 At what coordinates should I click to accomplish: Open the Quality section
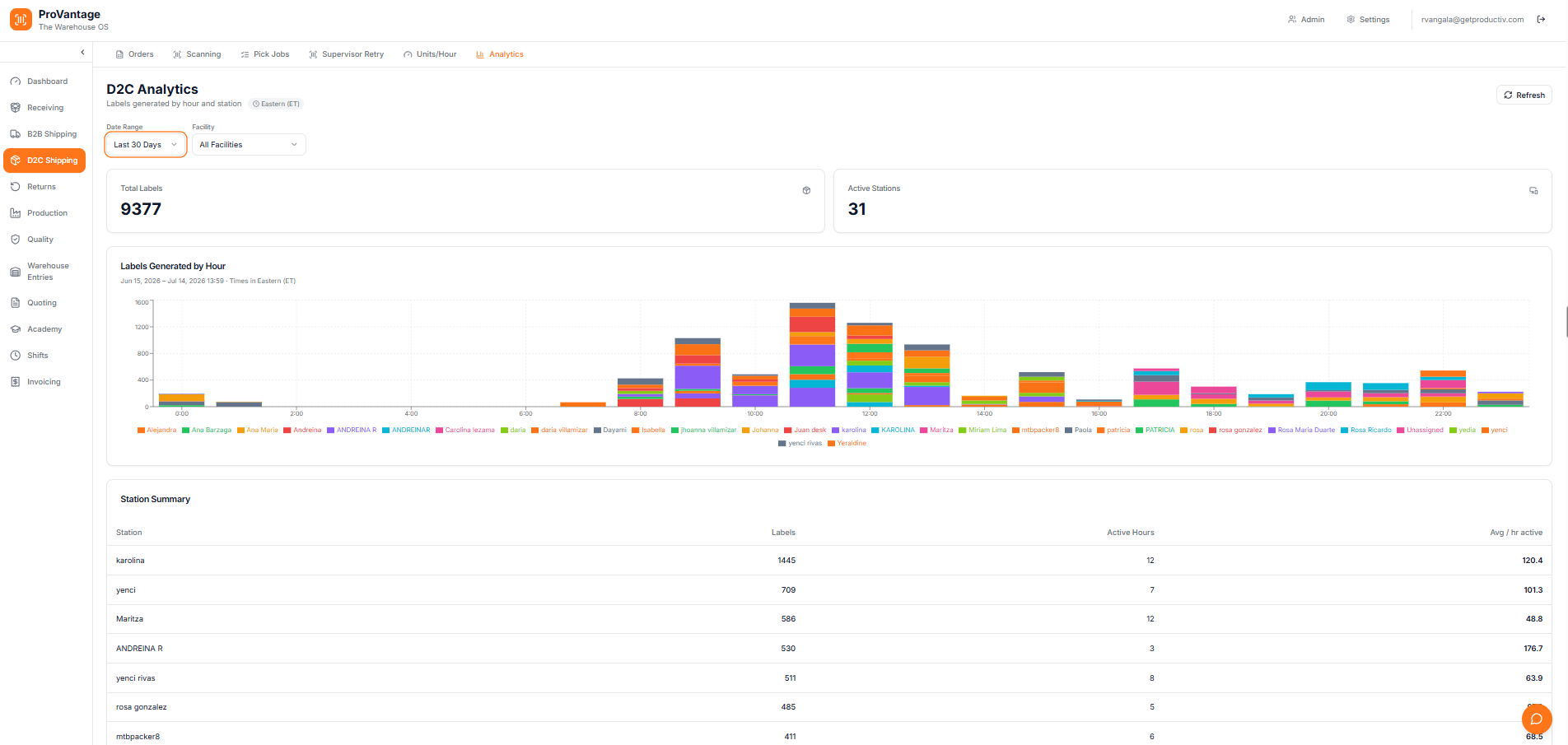coord(46,240)
